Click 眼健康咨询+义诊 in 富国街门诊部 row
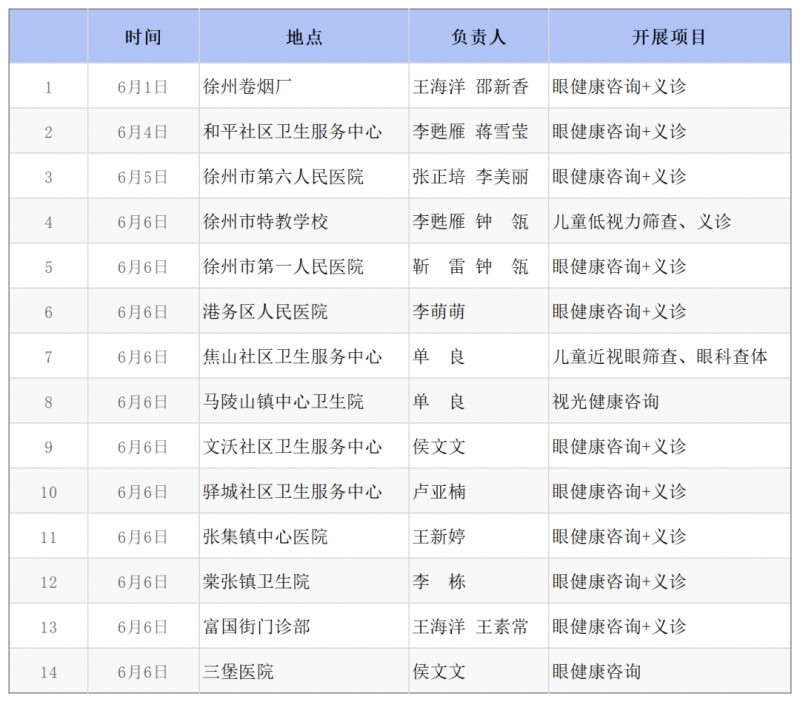This screenshot has width=800, height=702. (619, 626)
